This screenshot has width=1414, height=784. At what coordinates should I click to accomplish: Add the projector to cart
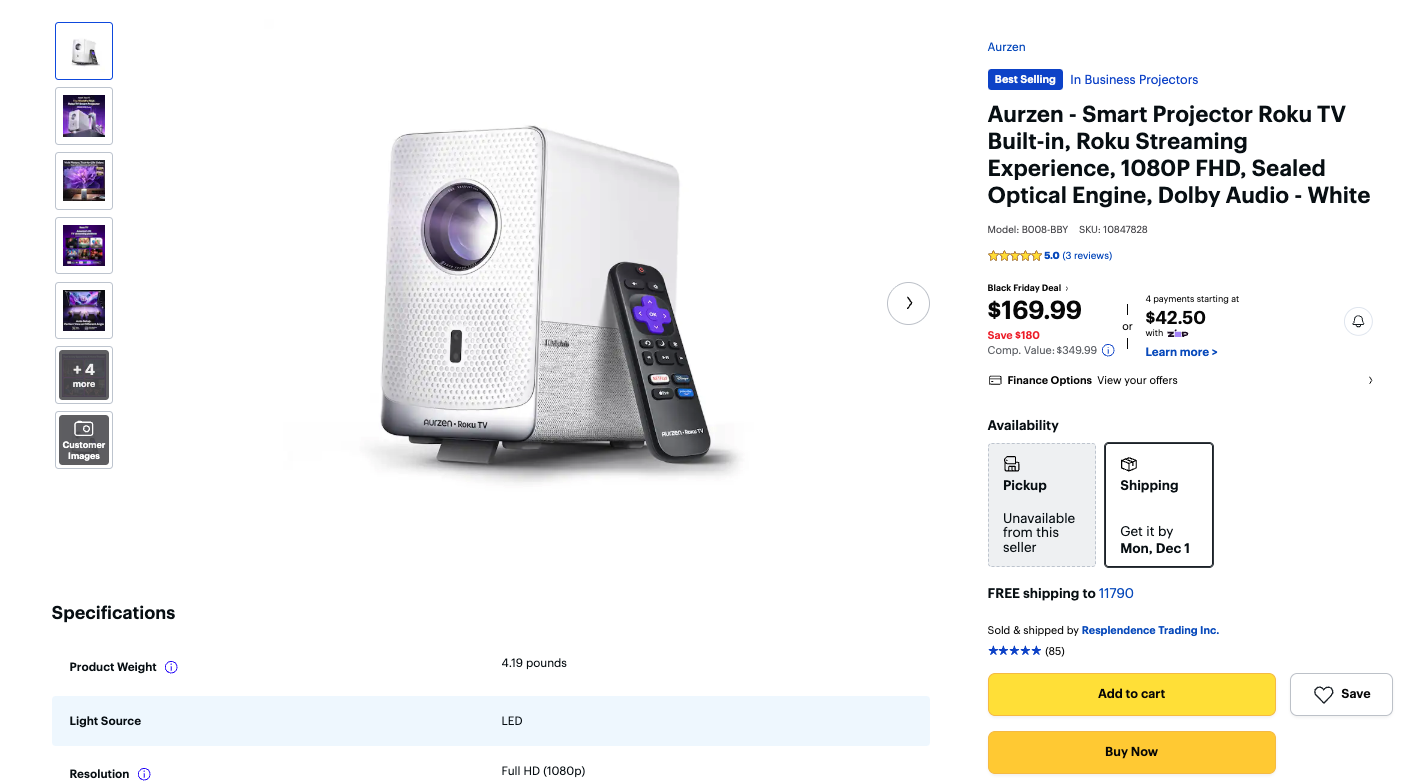coord(1131,694)
